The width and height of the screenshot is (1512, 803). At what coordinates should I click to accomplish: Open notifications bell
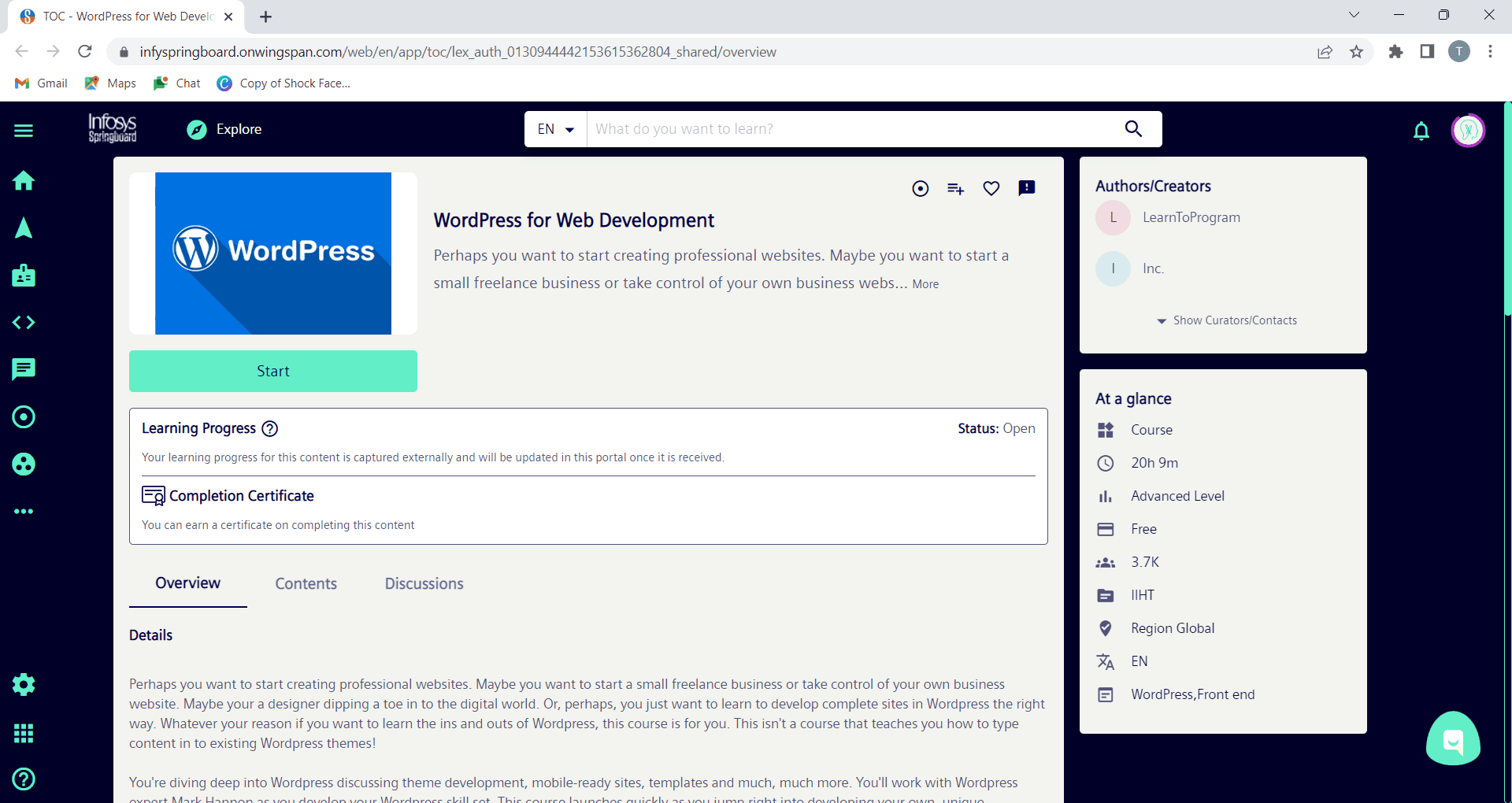[1421, 131]
